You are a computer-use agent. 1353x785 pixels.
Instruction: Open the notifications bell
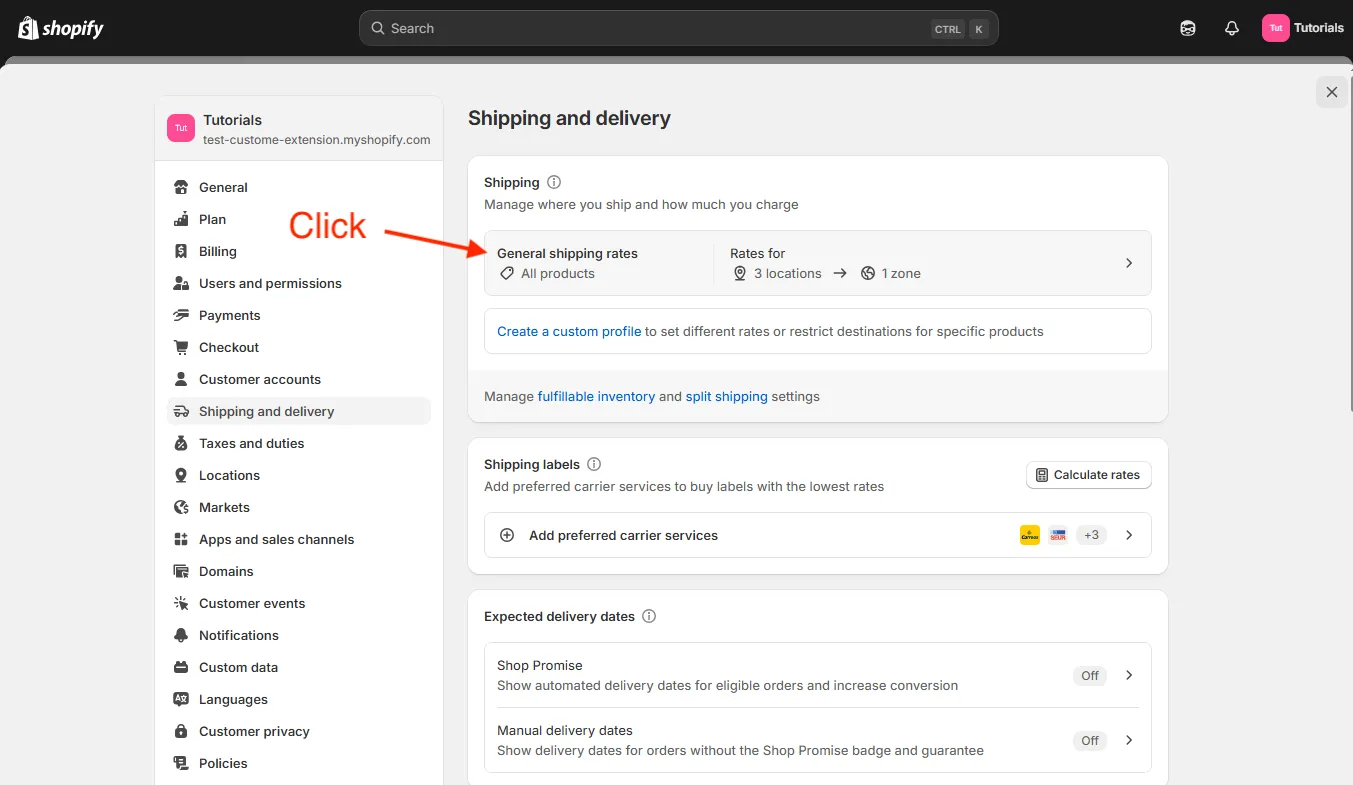pos(1231,27)
